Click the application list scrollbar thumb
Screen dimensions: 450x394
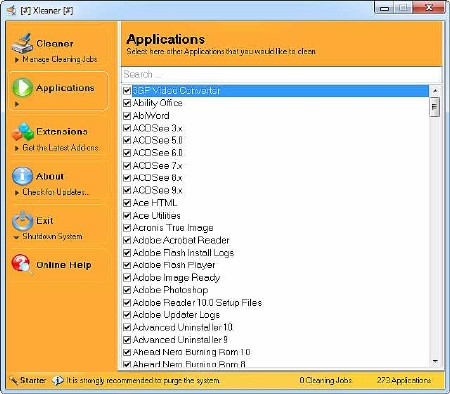[434, 107]
